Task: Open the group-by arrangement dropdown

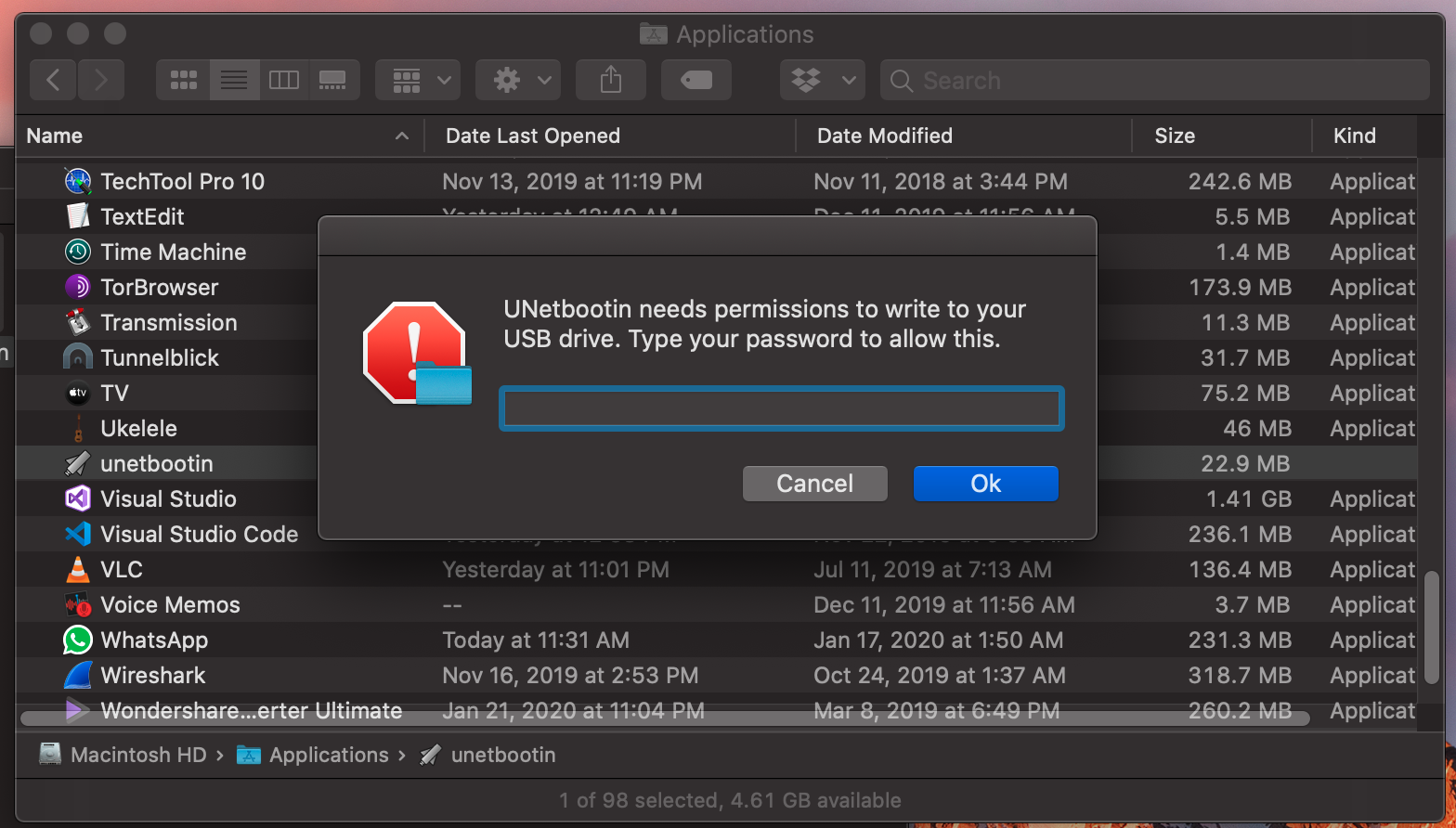Action: tap(418, 80)
